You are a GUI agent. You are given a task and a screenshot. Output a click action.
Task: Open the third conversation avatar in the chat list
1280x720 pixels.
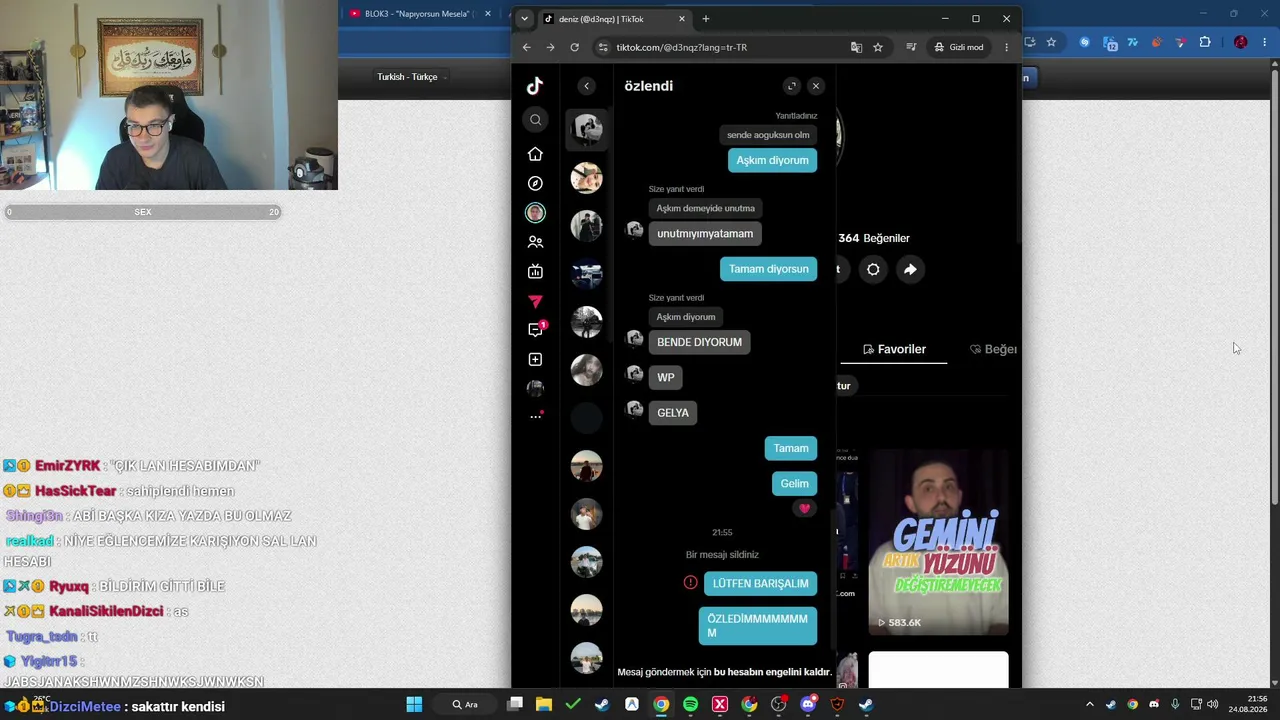[587, 225]
